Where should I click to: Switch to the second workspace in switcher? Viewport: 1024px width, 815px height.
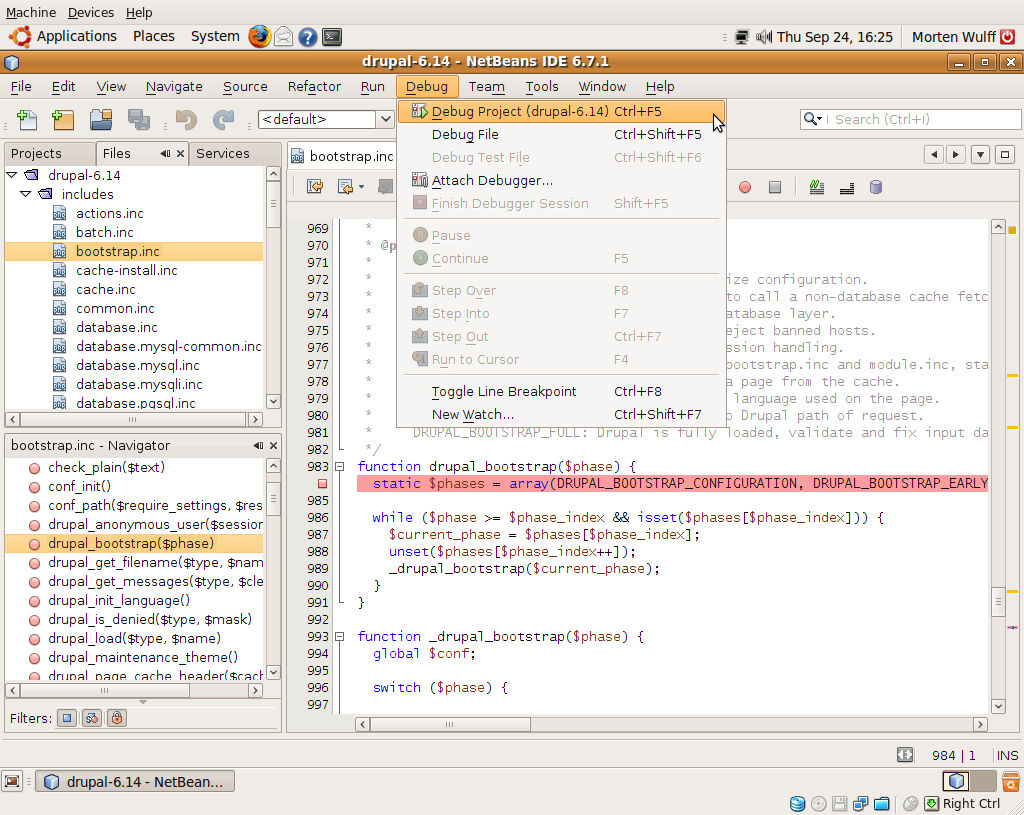click(x=983, y=781)
